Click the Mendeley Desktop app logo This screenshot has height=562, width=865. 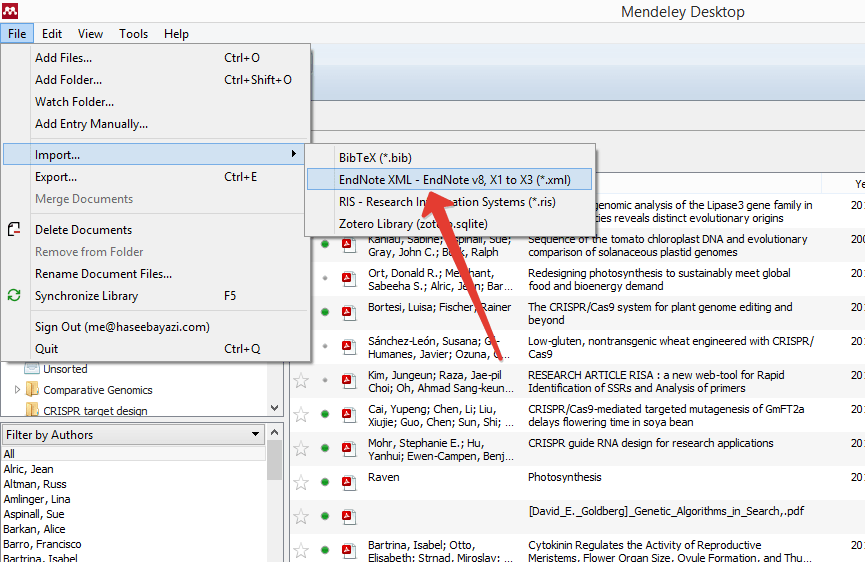[10, 10]
